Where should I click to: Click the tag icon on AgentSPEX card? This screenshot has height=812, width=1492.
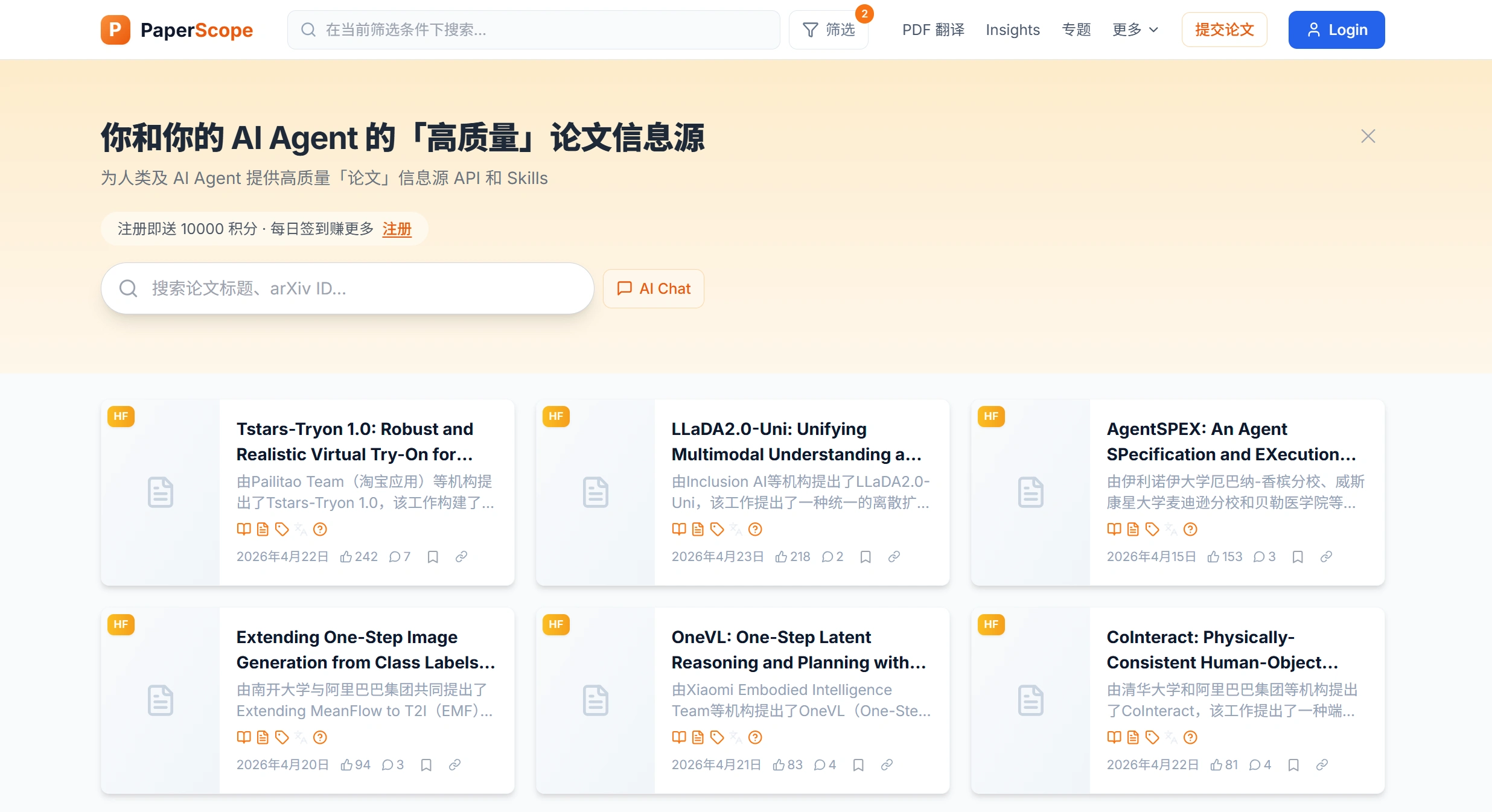[1153, 529]
